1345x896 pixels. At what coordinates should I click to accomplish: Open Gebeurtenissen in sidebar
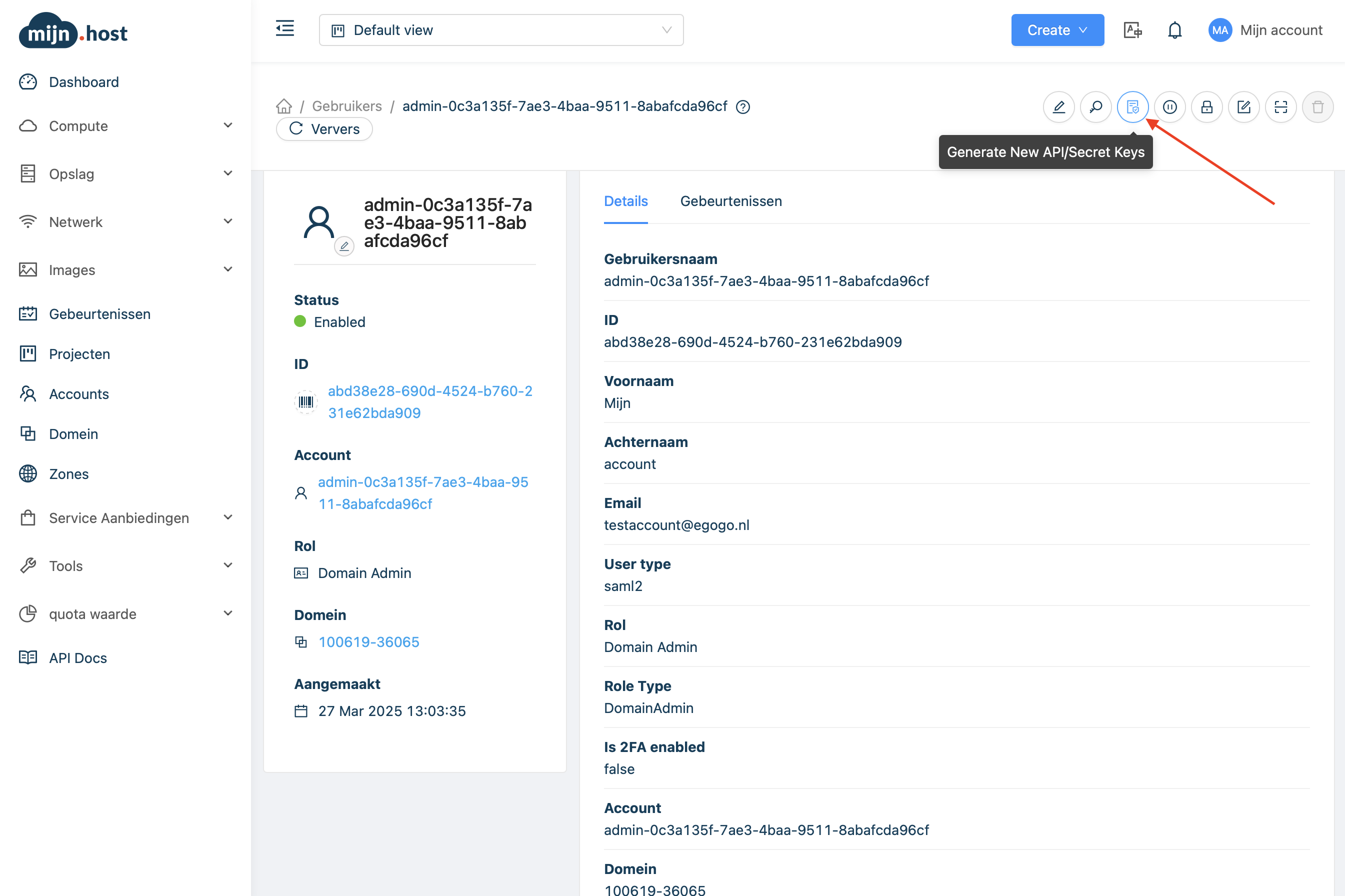click(99, 313)
